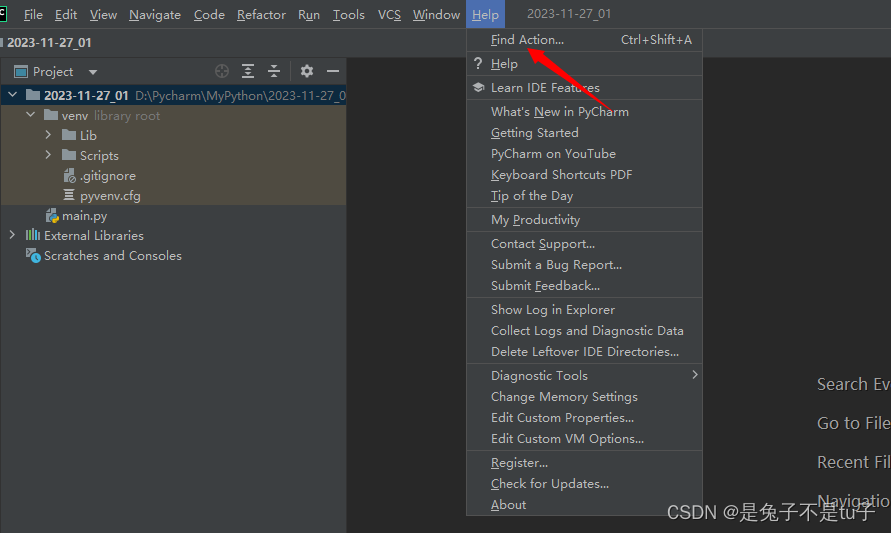Click the venv folder icon
The image size is (891, 533).
coord(51,115)
